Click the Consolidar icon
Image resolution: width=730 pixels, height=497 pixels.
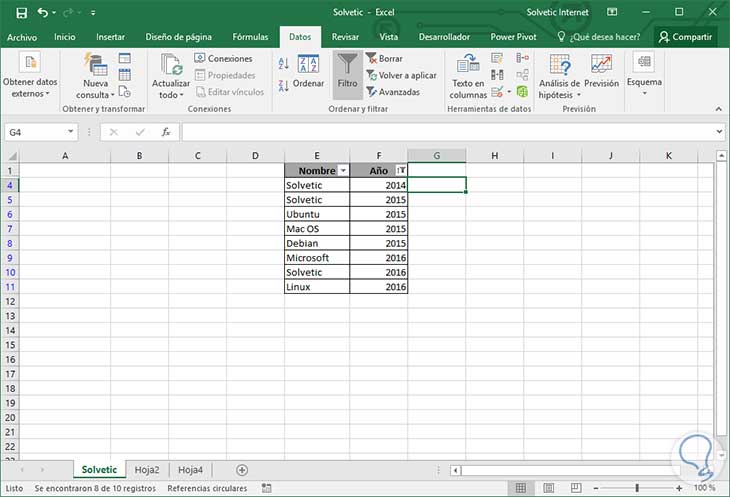[x=522, y=58]
